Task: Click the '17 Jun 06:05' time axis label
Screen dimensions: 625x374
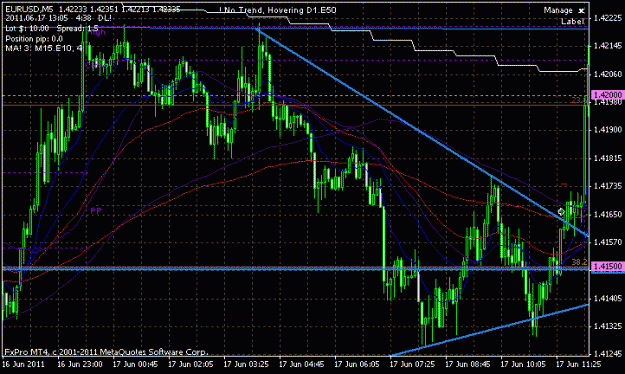Action: pos(357,364)
